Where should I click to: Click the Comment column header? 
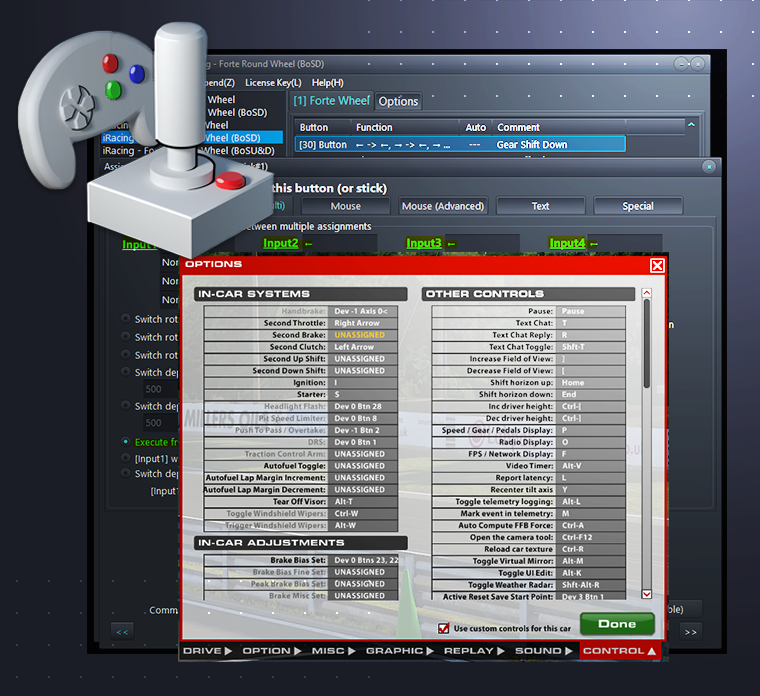tap(518, 127)
